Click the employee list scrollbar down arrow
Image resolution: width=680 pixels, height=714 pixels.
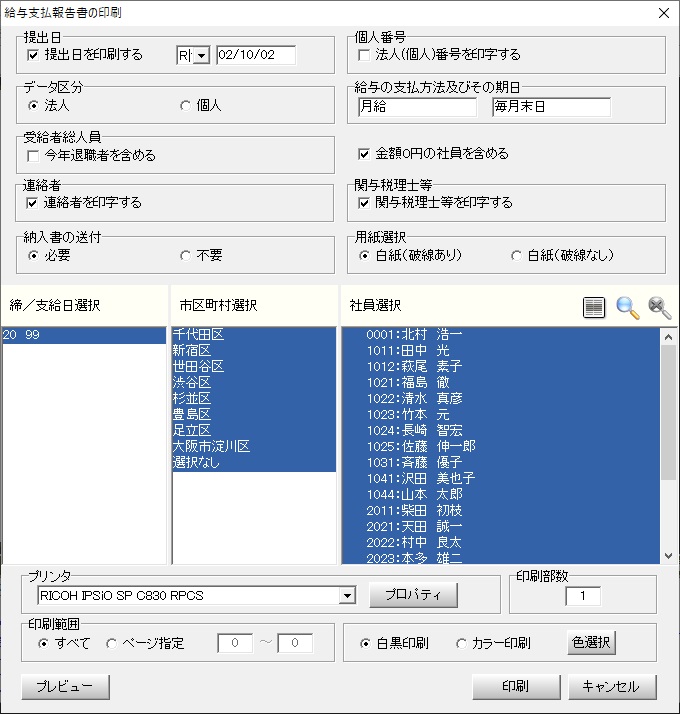668,556
